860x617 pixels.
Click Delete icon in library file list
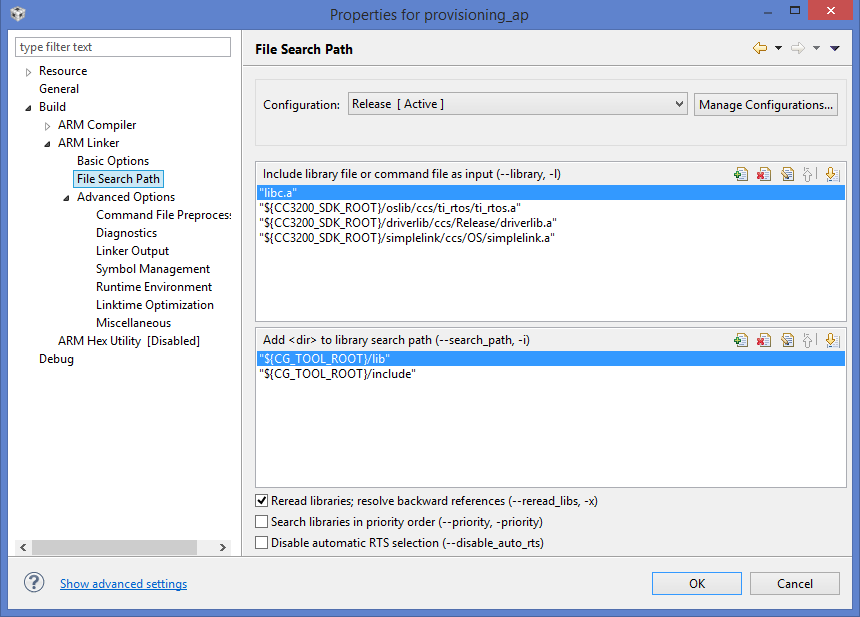pos(764,174)
